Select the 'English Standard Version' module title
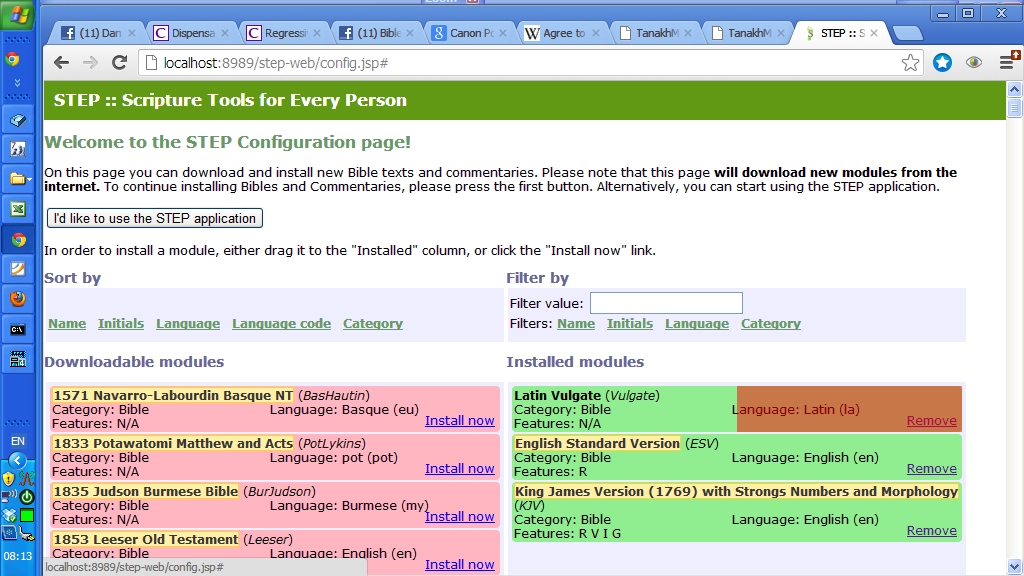1024x576 pixels. (598, 443)
